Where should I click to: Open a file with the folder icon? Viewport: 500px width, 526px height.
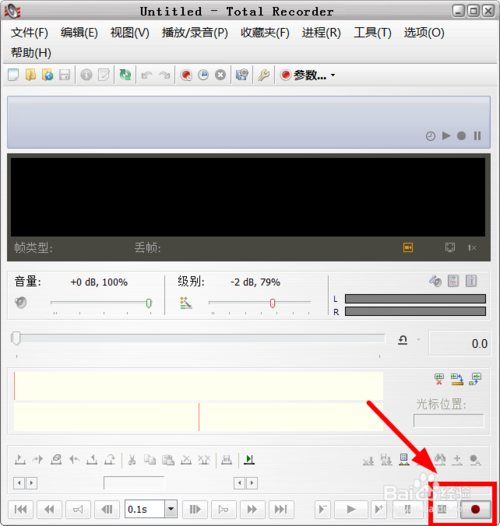tap(31, 74)
